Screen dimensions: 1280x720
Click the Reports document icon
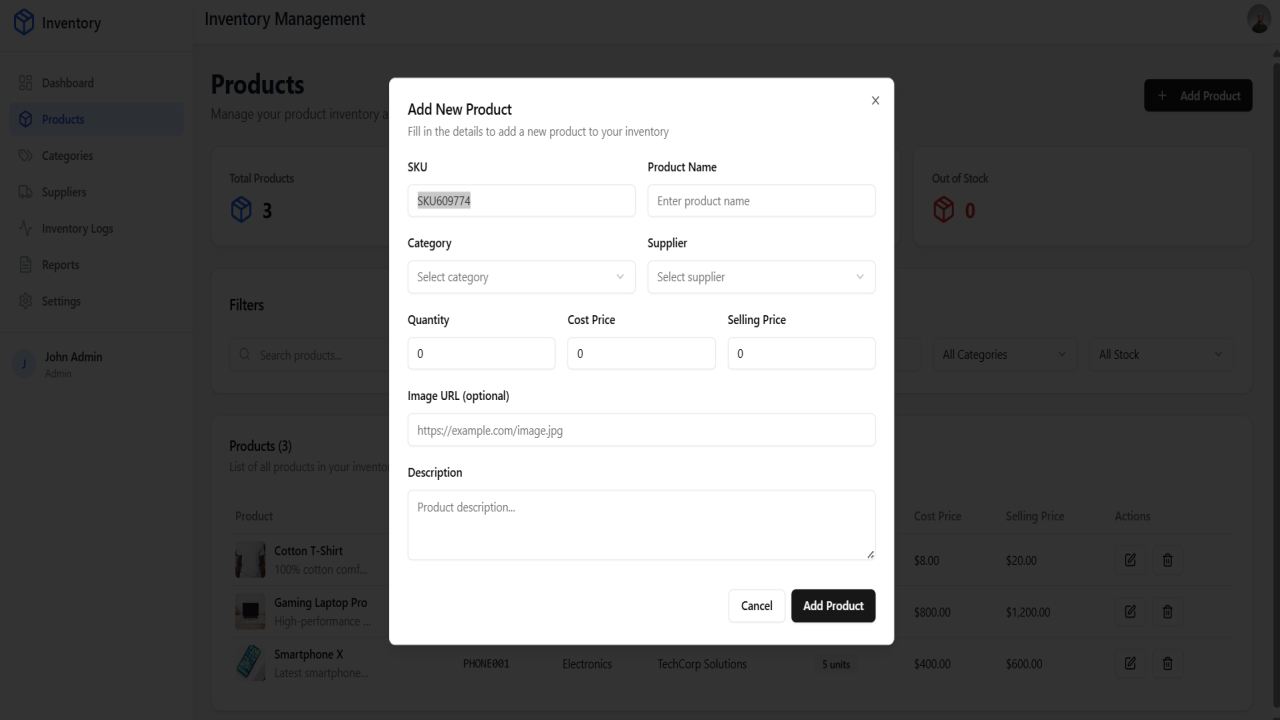[26, 265]
